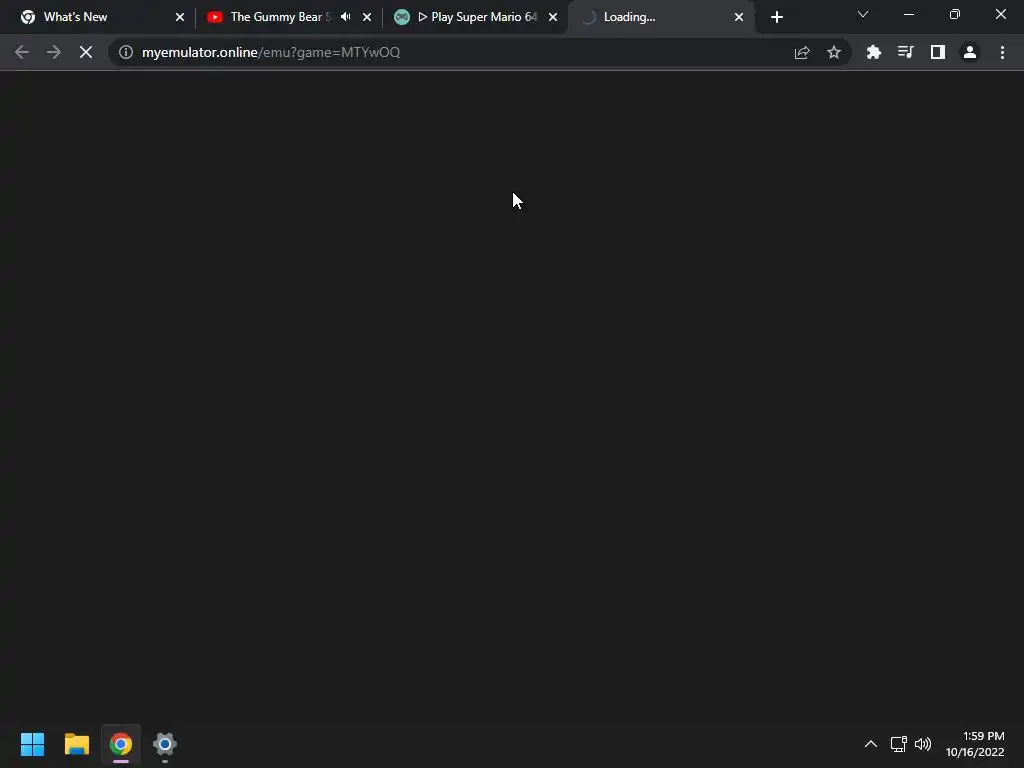Open the settings gear taskbar app
Image resolution: width=1024 pixels, height=768 pixels.
[x=165, y=744]
